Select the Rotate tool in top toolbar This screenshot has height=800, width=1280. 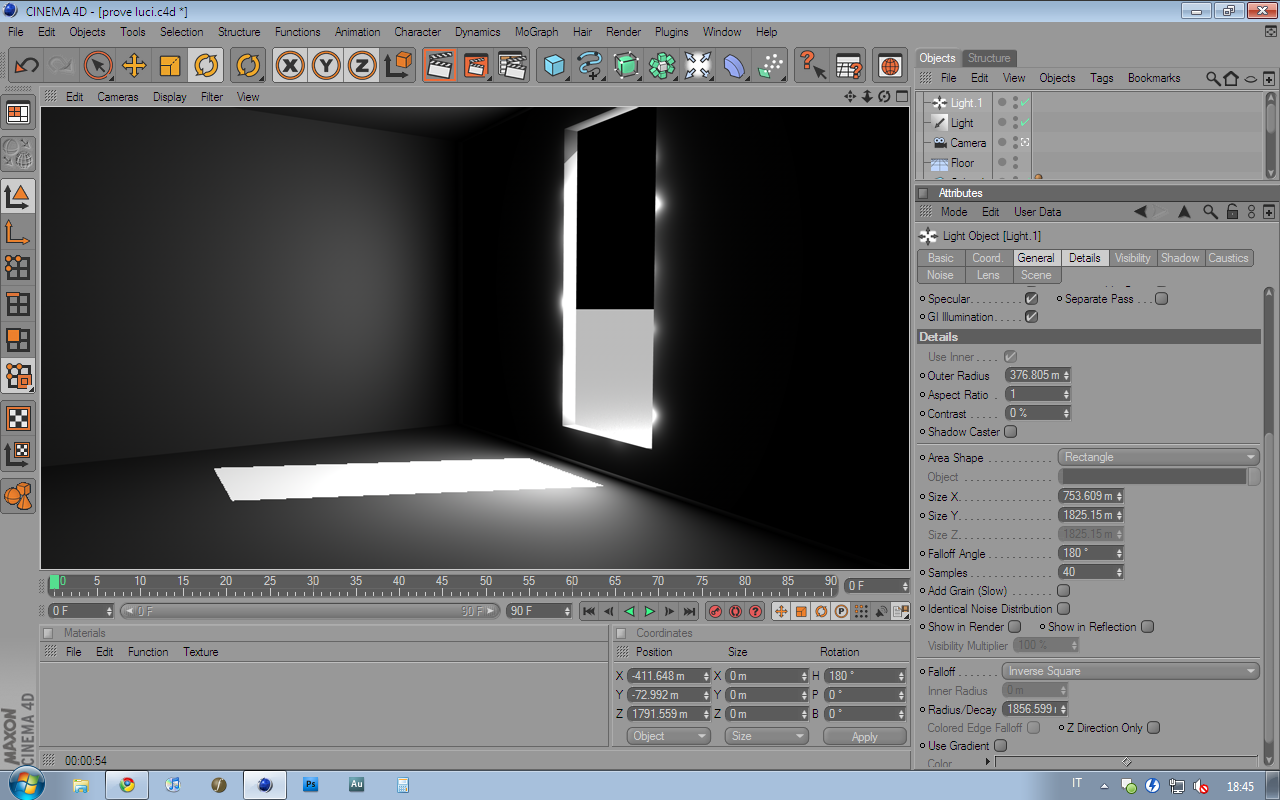pos(206,66)
